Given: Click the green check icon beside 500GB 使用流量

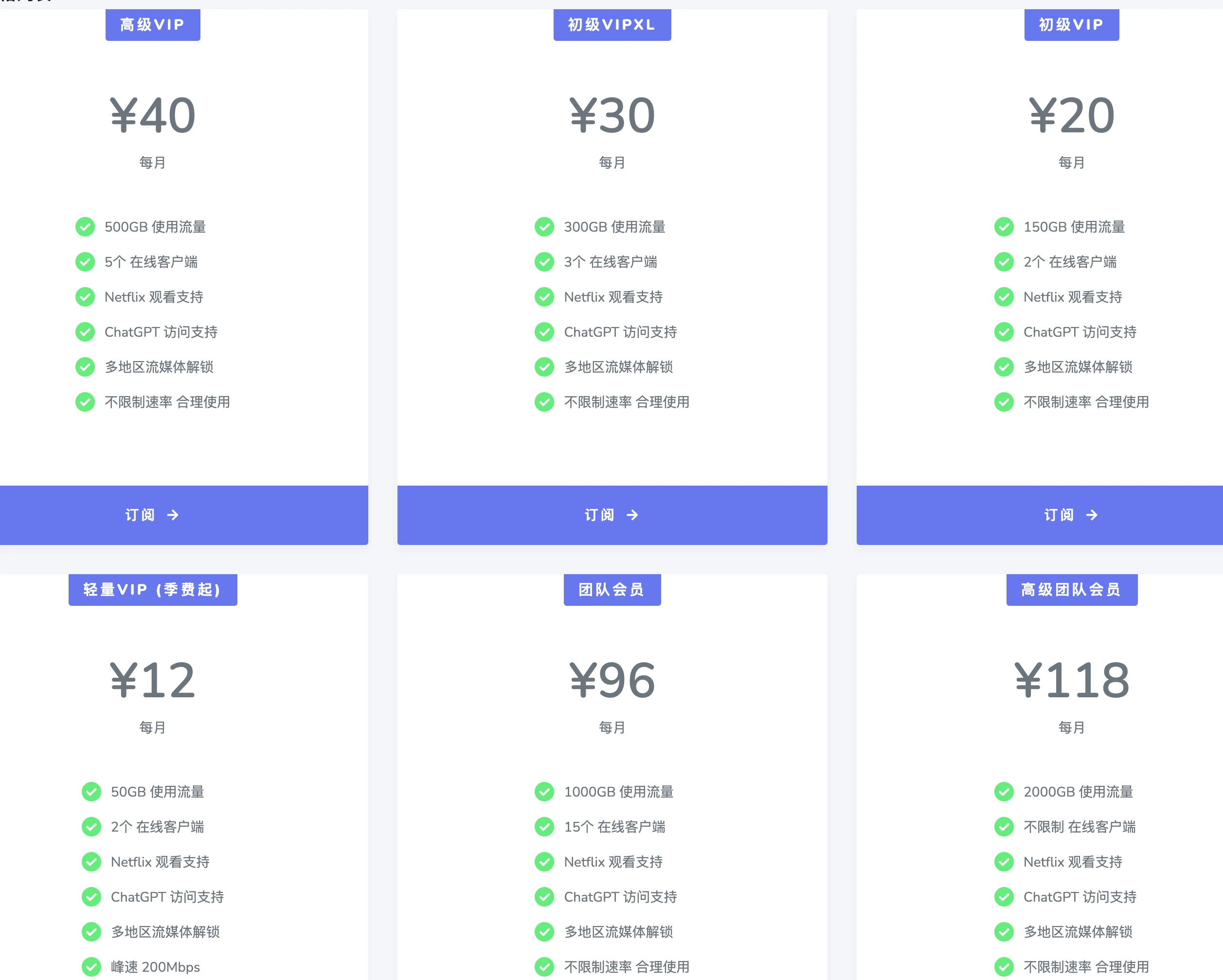Looking at the screenshot, I should point(85,226).
